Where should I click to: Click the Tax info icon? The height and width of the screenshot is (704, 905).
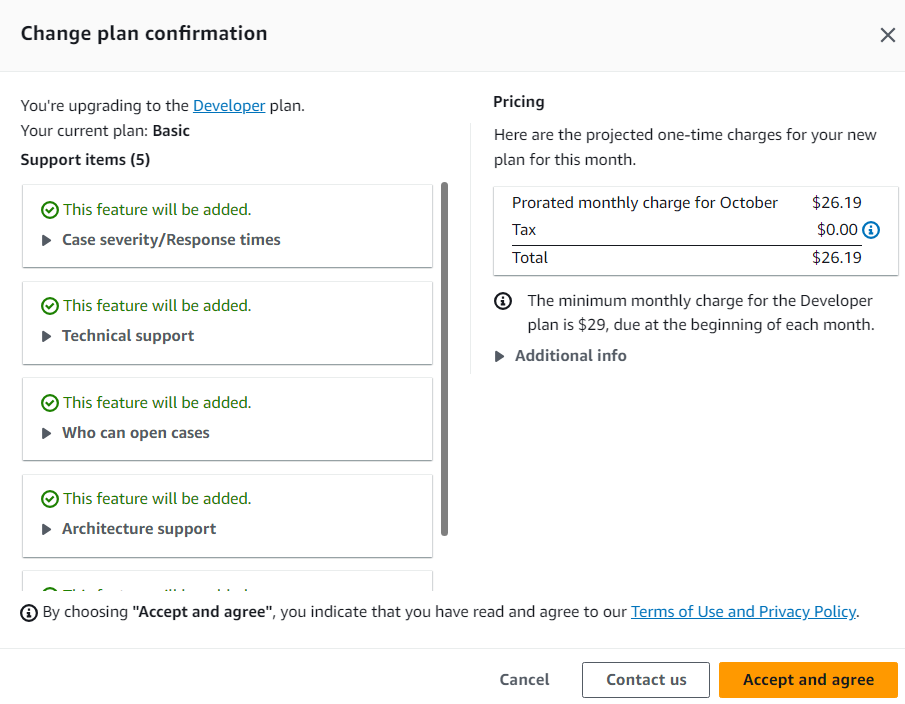tap(871, 230)
